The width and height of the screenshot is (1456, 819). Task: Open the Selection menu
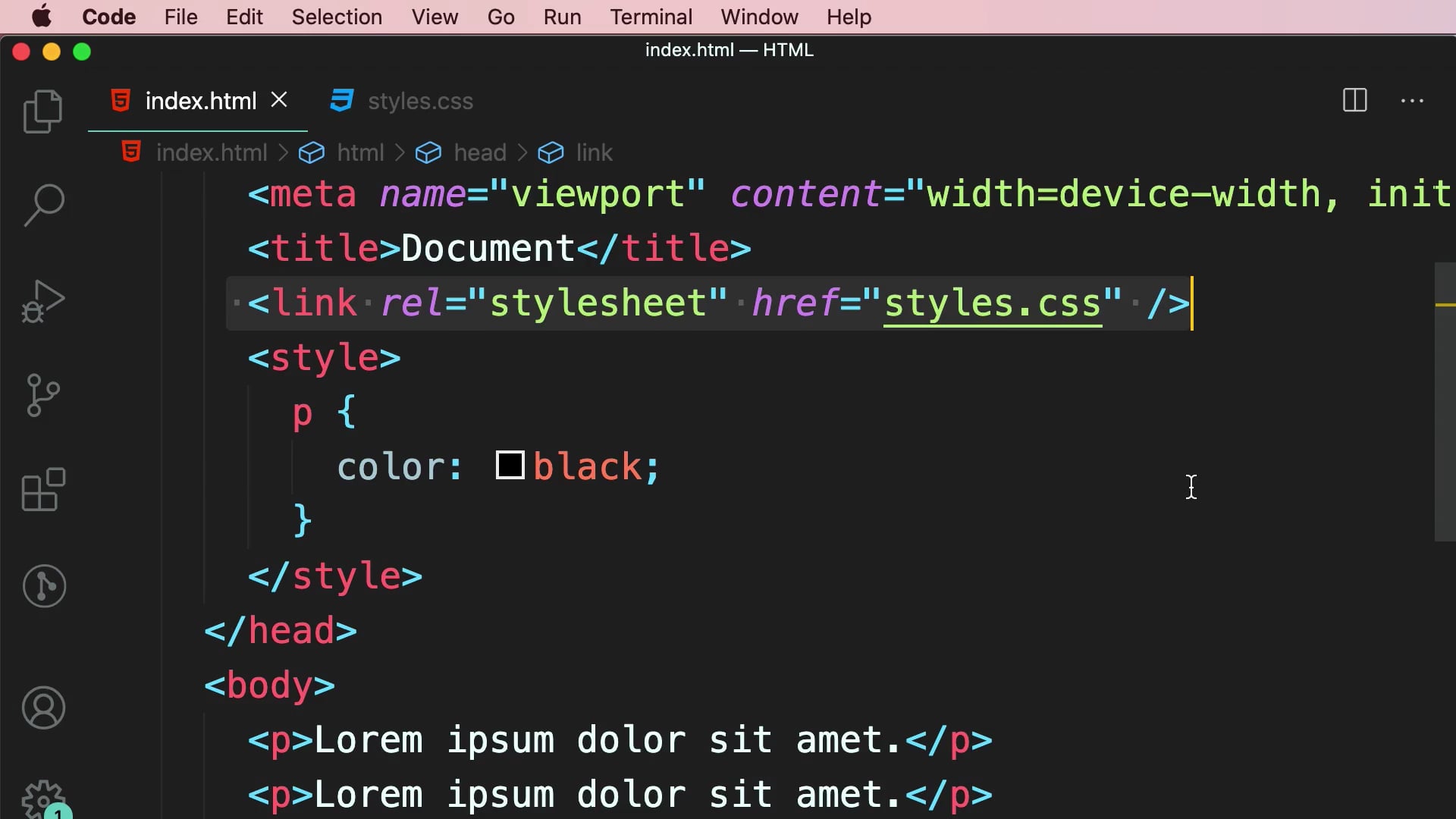click(337, 17)
